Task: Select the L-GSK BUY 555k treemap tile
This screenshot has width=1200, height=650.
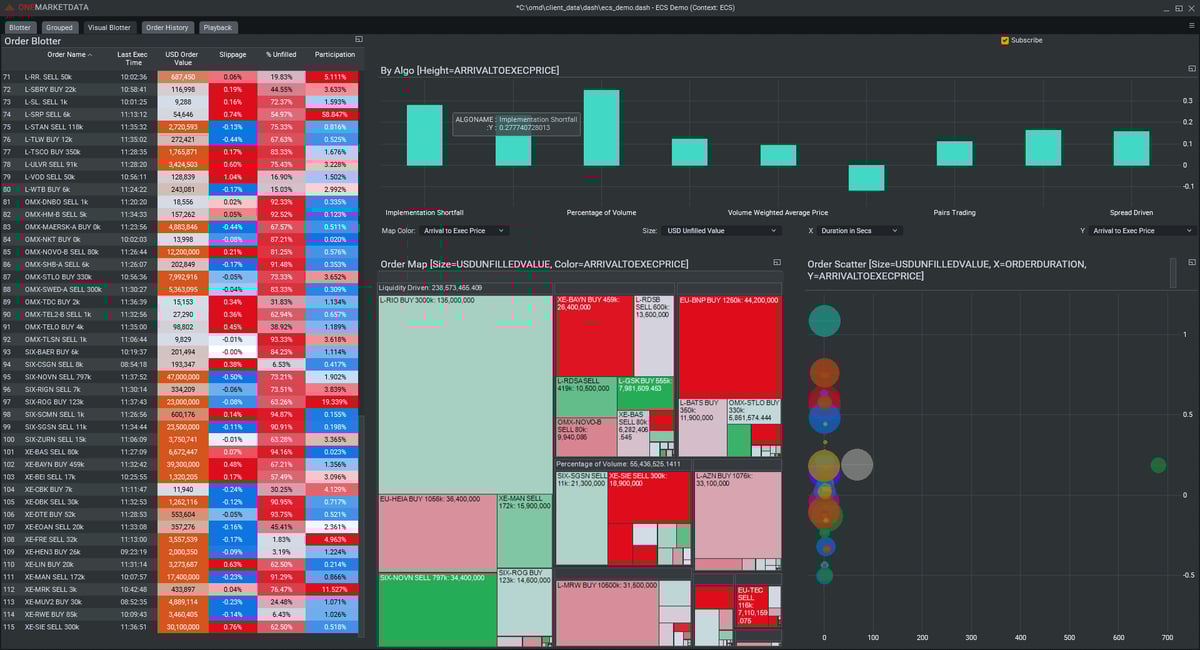Action: pyautogui.click(x=645, y=392)
